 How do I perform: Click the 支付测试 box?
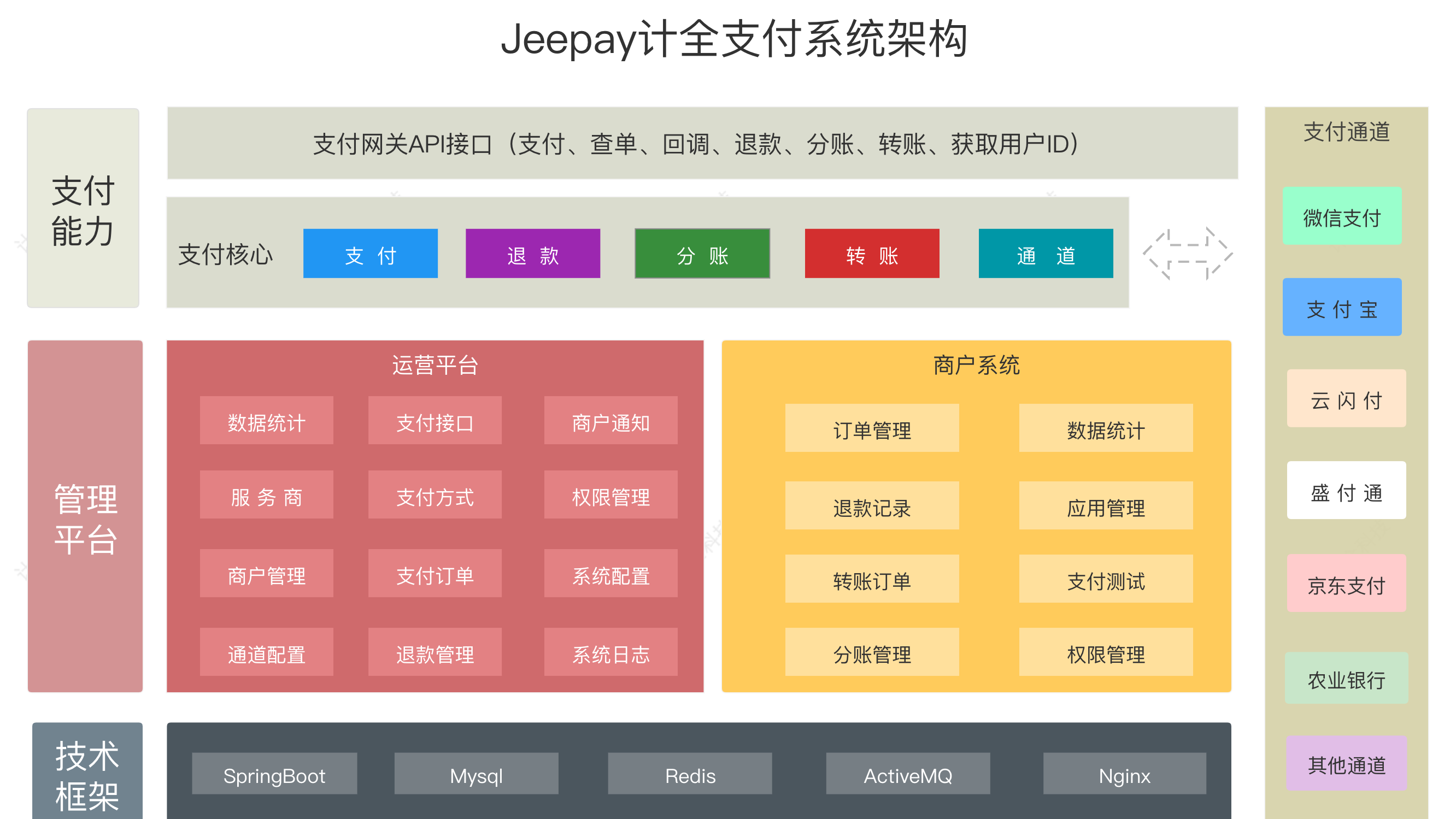coord(1106,578)
